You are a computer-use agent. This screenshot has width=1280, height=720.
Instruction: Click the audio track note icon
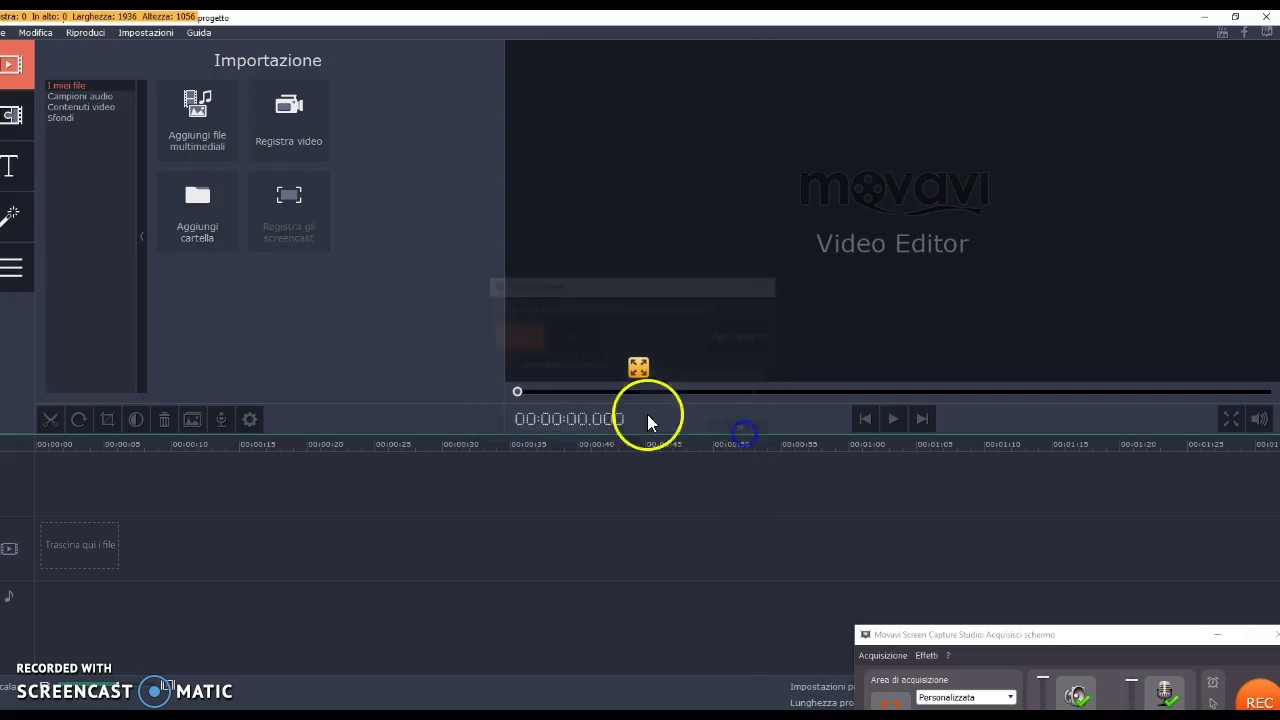click(9, 596)
